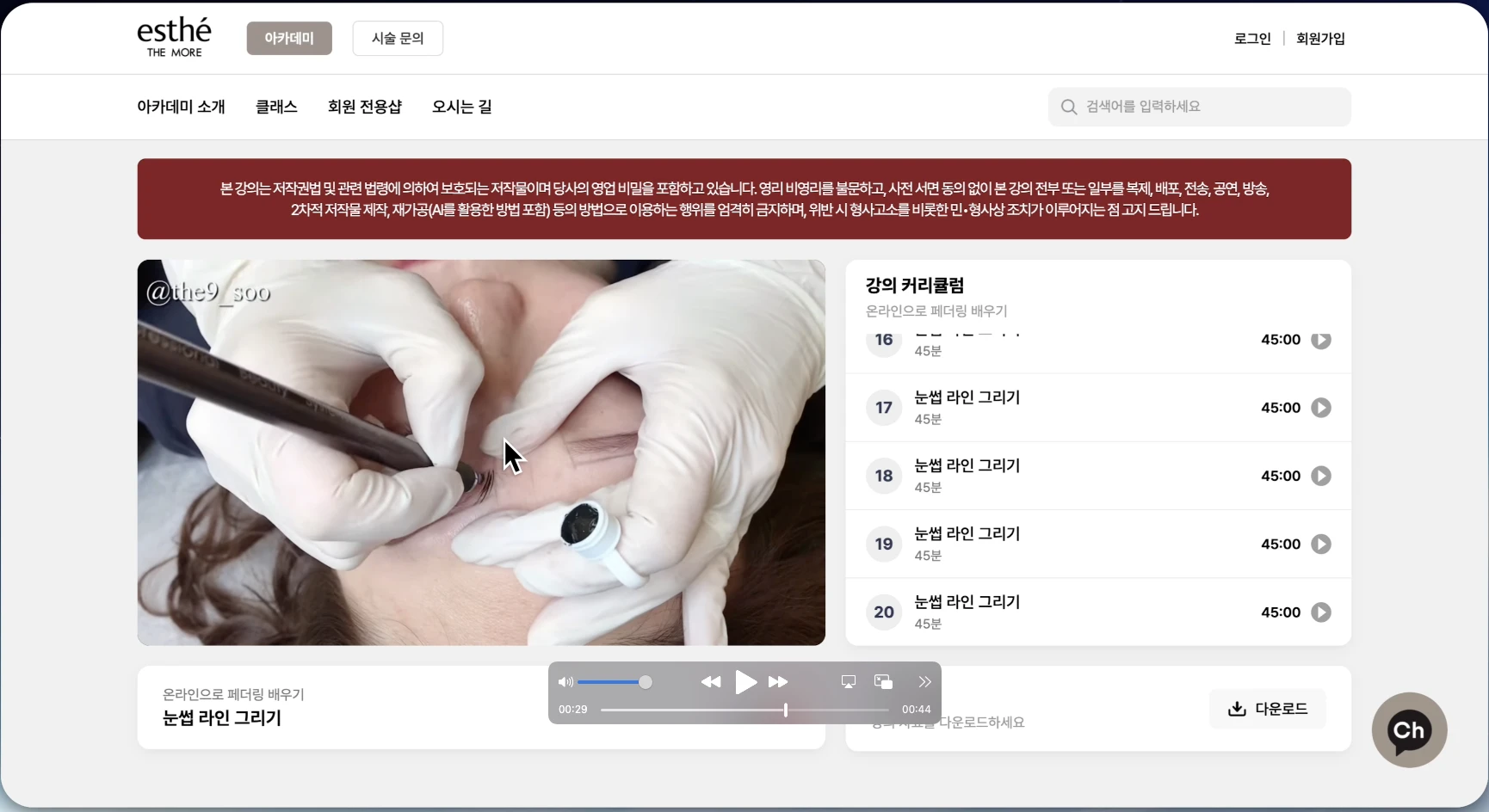The width and height of the screenshot is (1489, 812).
Task: Open the 오시는 길 menu
Action: tap(462, 107)
